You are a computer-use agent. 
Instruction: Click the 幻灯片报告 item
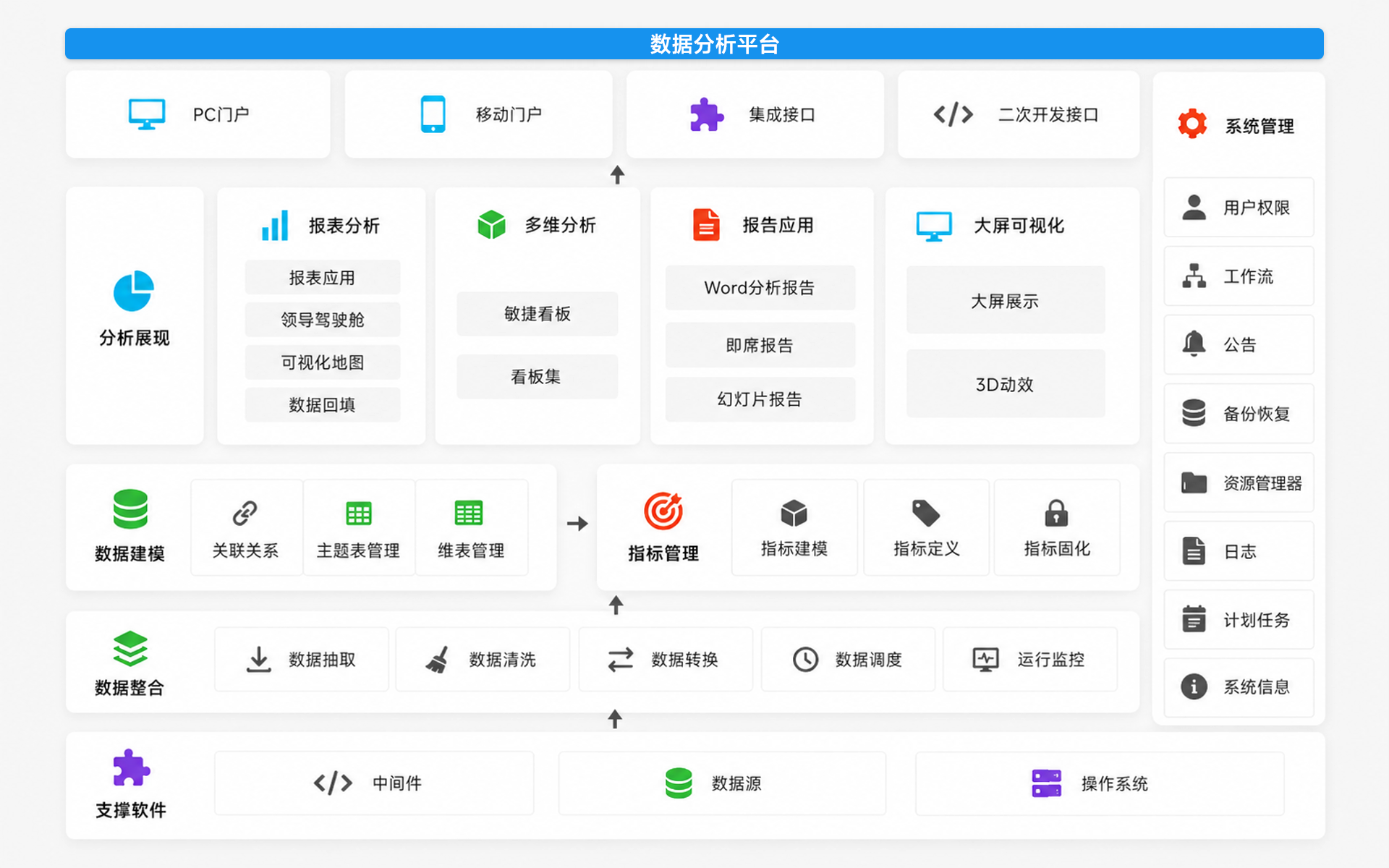pos(760,399)
